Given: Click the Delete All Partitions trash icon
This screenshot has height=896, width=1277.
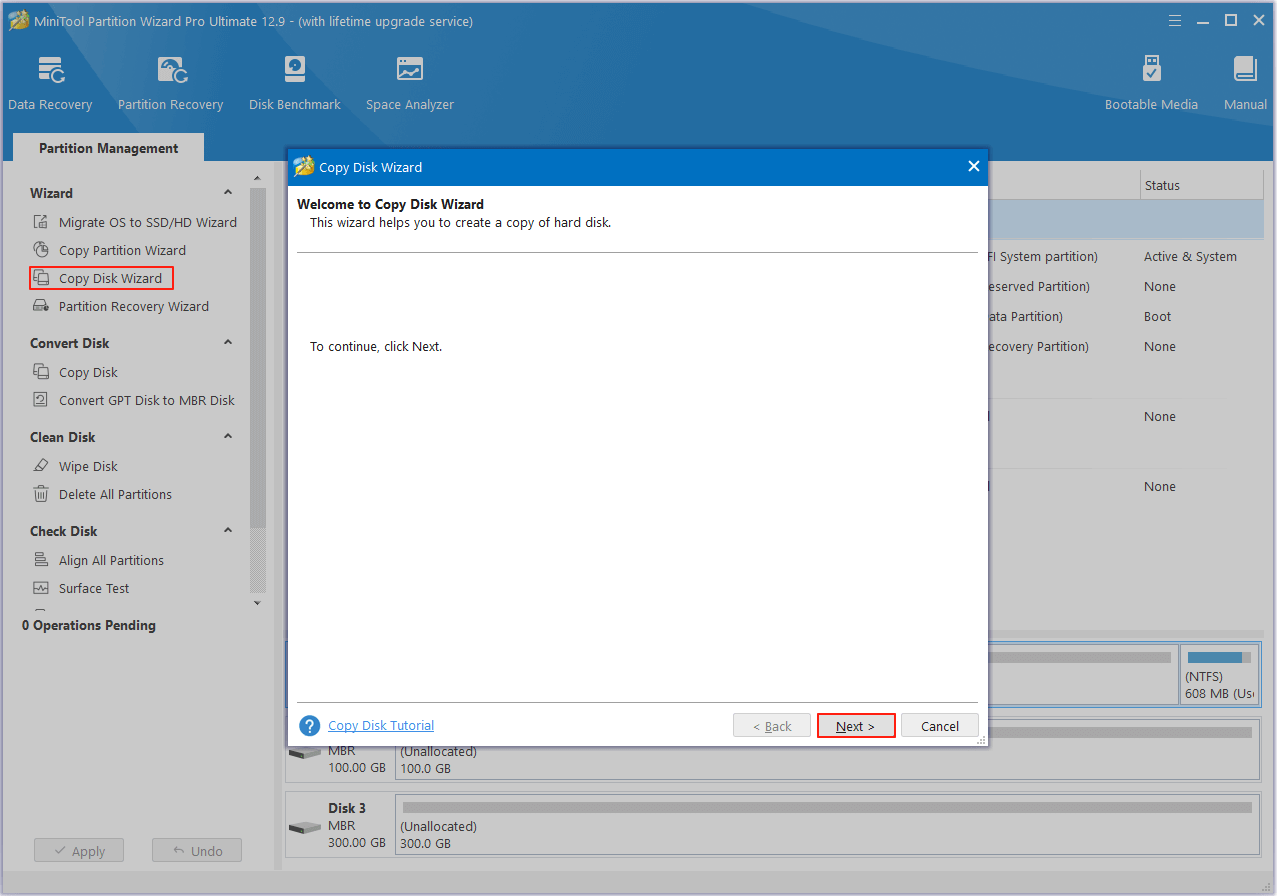Looking at the screenshot, I should click(41, 494).
